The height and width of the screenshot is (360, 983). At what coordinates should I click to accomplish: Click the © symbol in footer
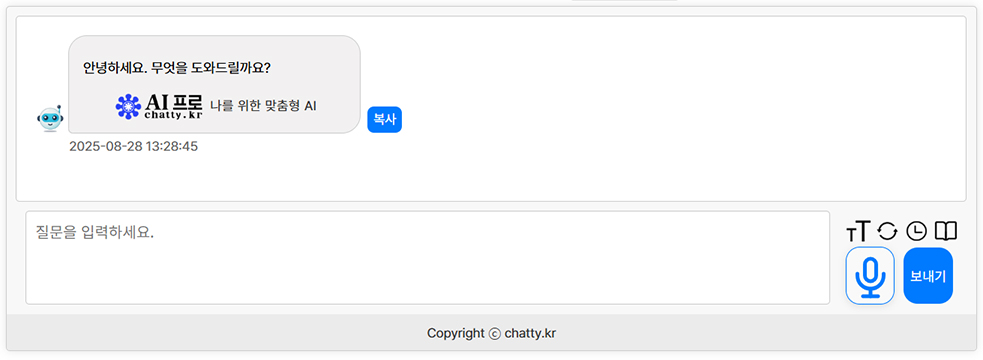(x=494, y=334)
